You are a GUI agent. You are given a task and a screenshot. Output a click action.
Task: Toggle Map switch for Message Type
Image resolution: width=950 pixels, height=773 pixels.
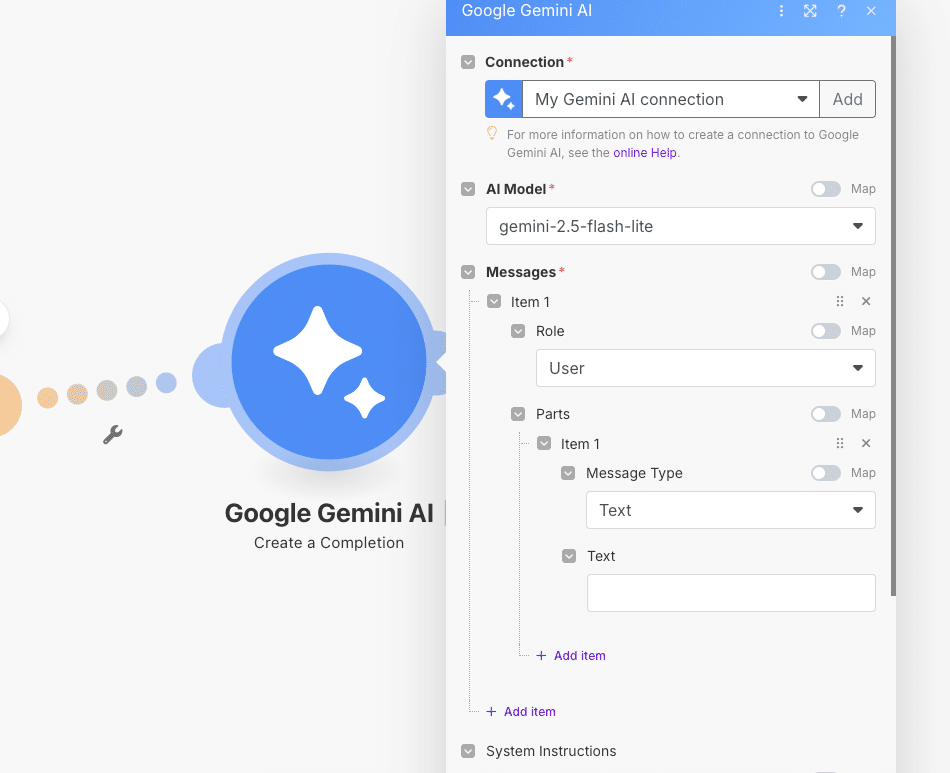[826, 473]
